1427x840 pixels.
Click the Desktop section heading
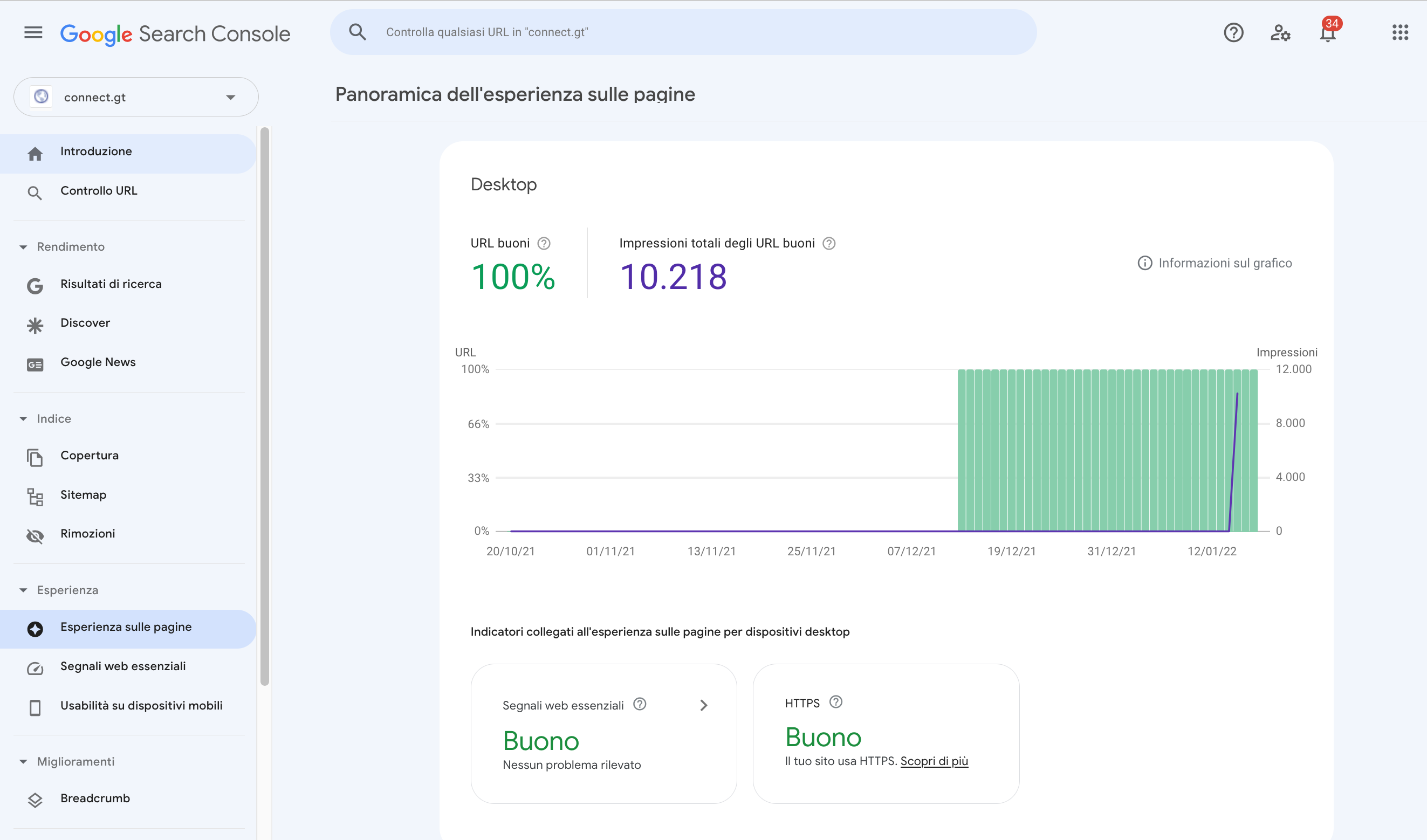[504, 184]
